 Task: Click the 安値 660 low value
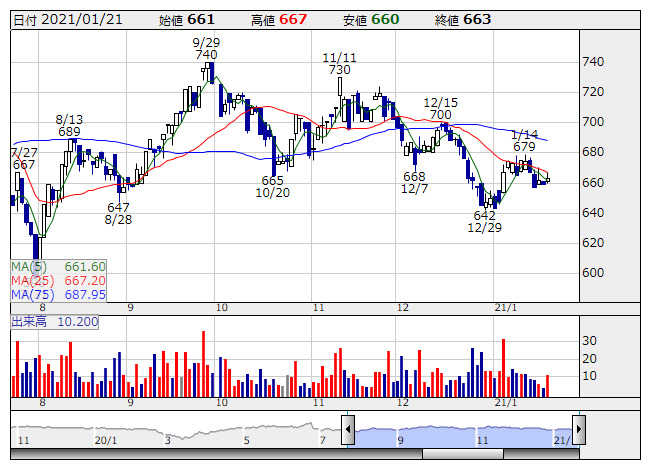371,20
